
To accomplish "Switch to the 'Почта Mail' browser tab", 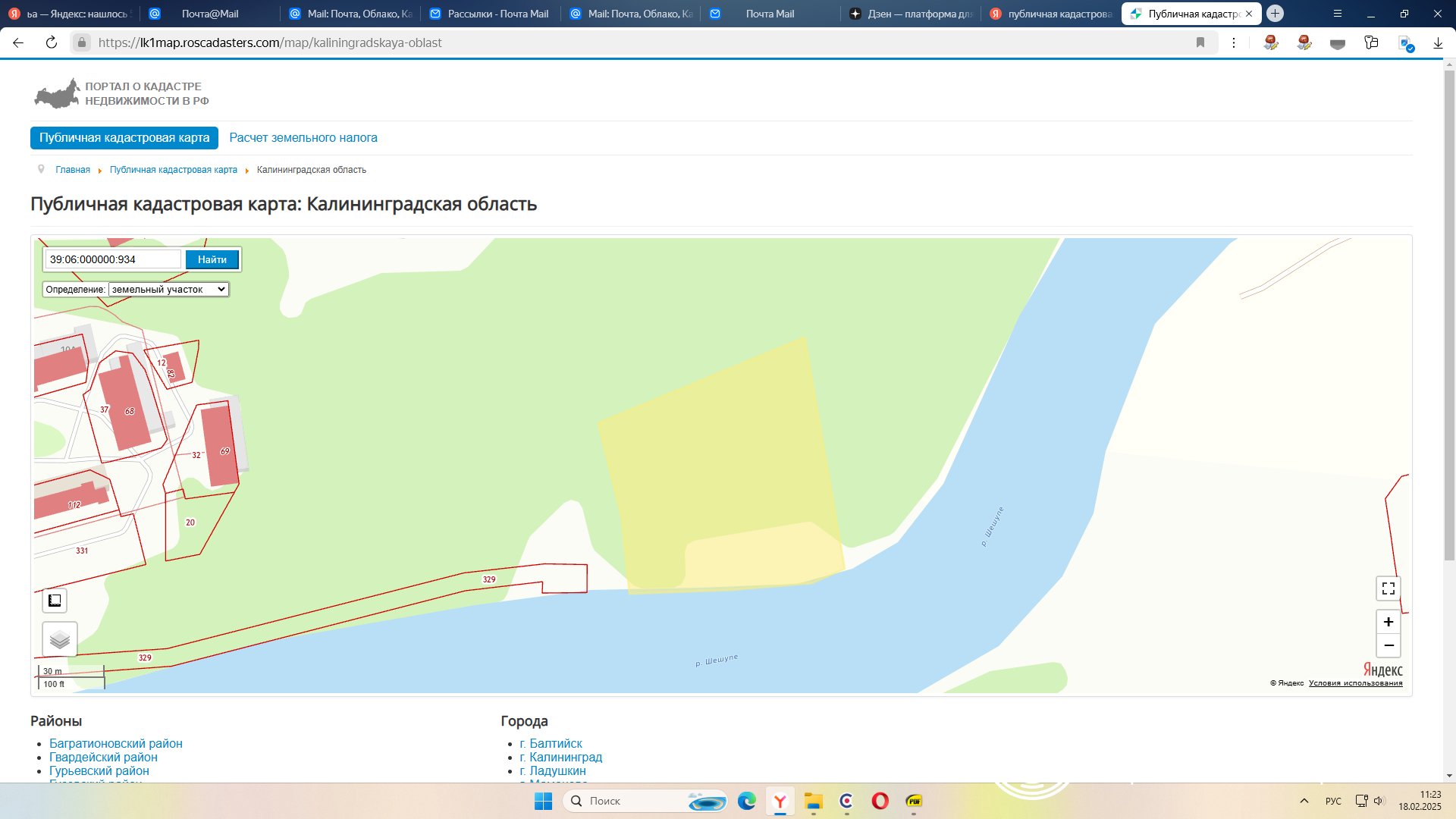I will click(769, 14).
